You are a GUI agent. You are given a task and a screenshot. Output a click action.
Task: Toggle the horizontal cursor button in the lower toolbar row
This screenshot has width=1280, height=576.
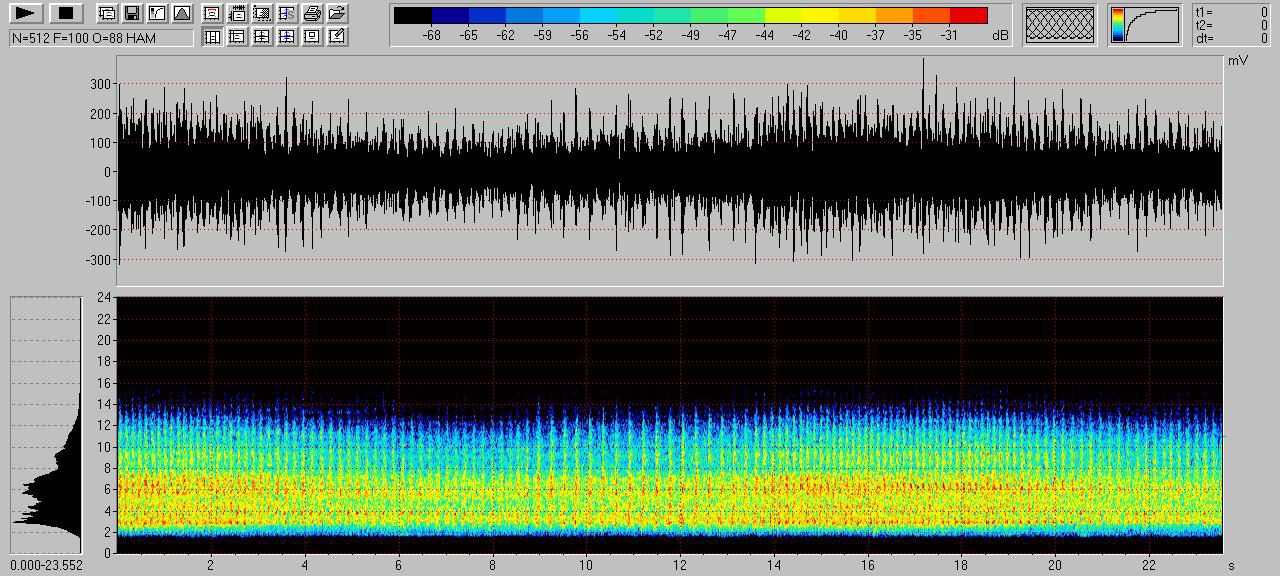(x=237, y=37)
